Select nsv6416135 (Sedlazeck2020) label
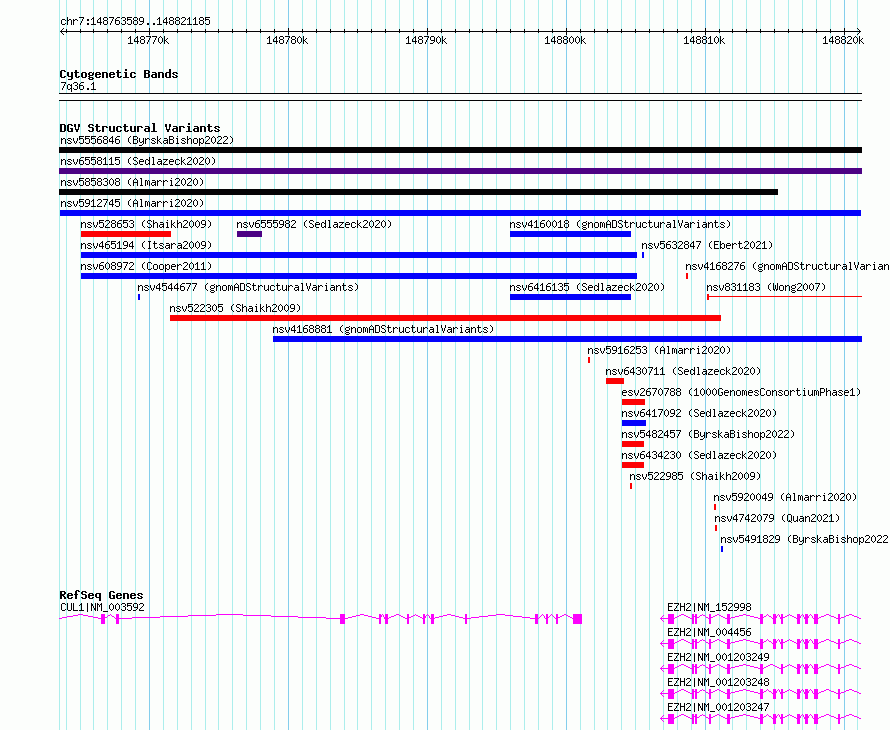The width and height of the screenshot is (890, 730). [587, 287]
